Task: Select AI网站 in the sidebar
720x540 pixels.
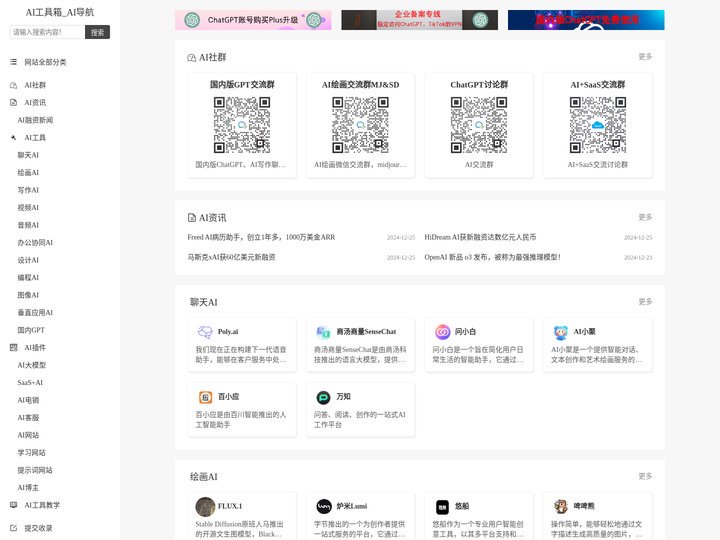Action: tap(28, 435)
